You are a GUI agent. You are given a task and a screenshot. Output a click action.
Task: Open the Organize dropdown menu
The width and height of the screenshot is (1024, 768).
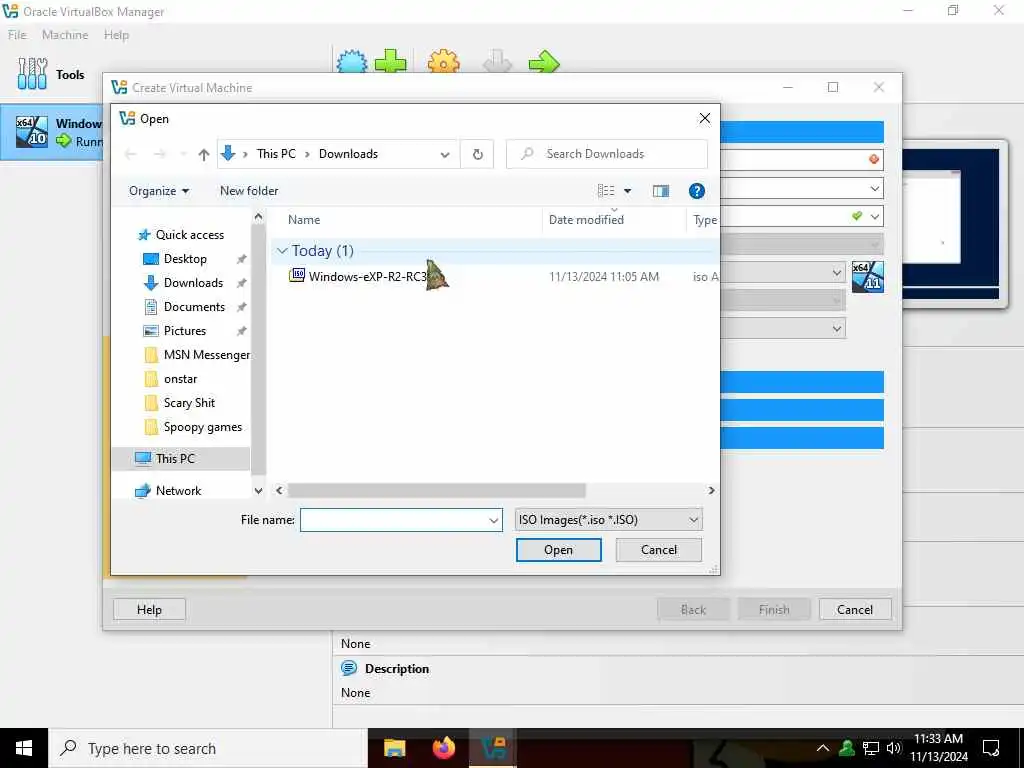[x=159, y=191]
